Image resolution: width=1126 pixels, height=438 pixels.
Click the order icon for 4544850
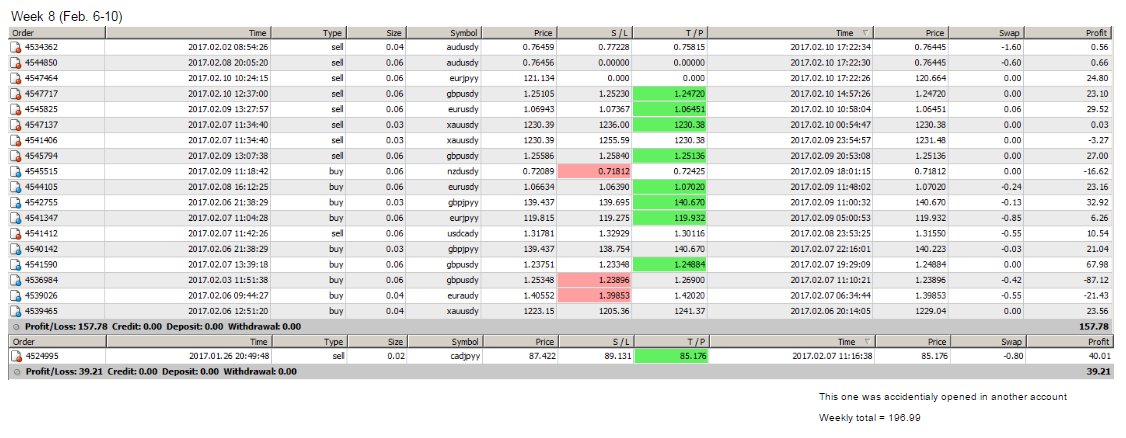click(x=16, y=62)
